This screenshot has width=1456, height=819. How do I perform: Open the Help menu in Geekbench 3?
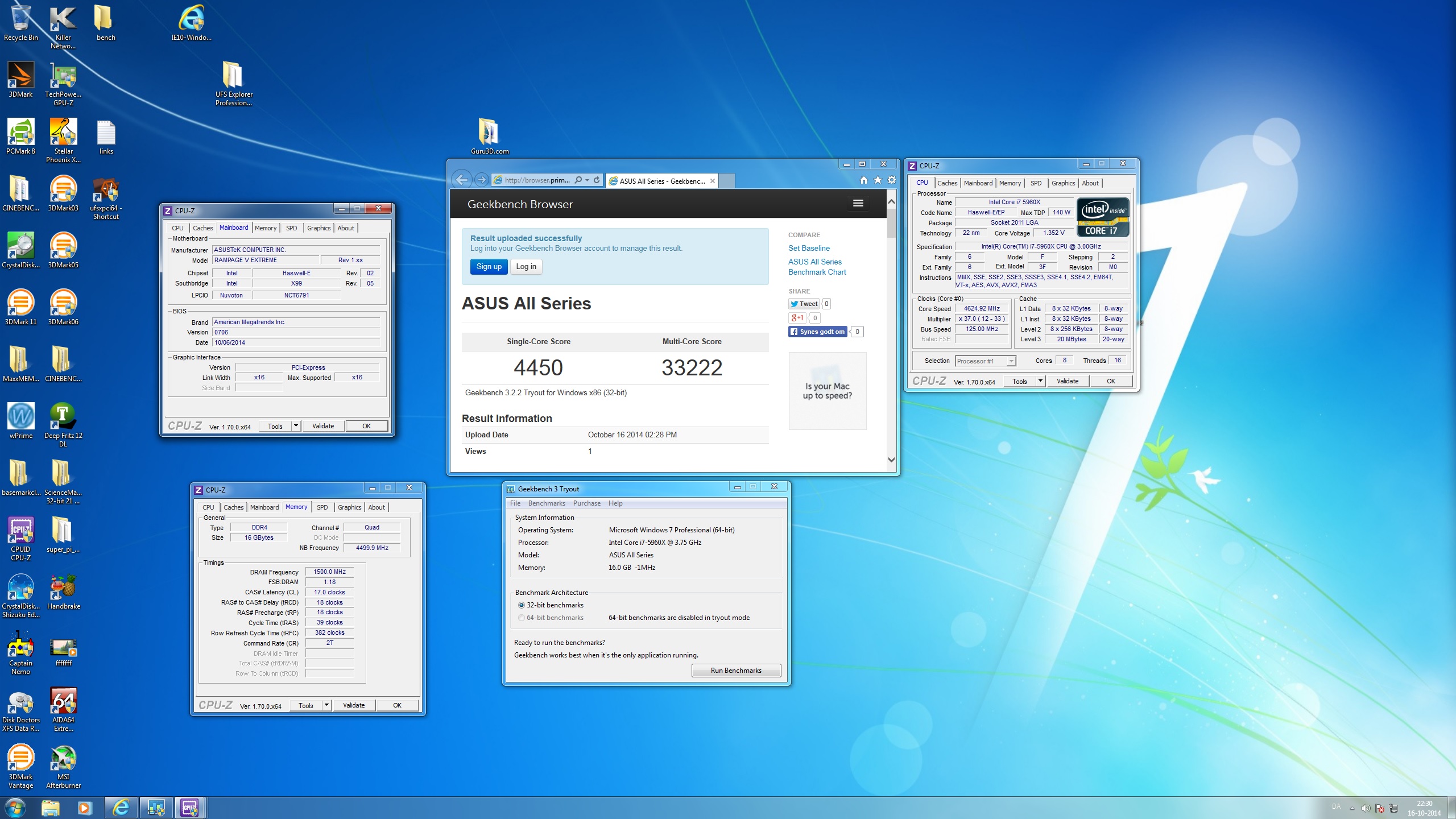coord(615,503)
